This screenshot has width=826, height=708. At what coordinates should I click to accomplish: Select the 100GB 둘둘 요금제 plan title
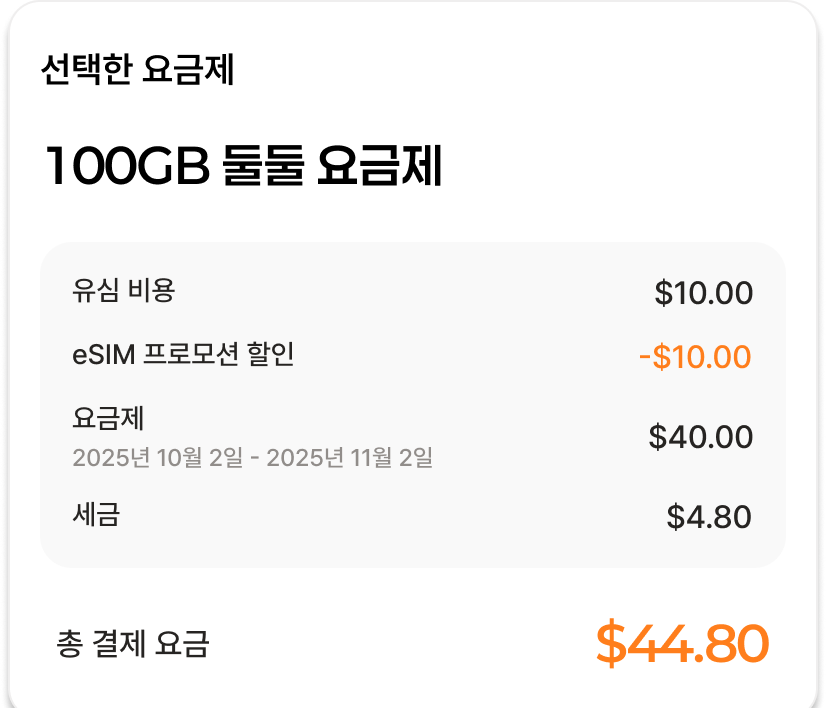click(243, 167)
